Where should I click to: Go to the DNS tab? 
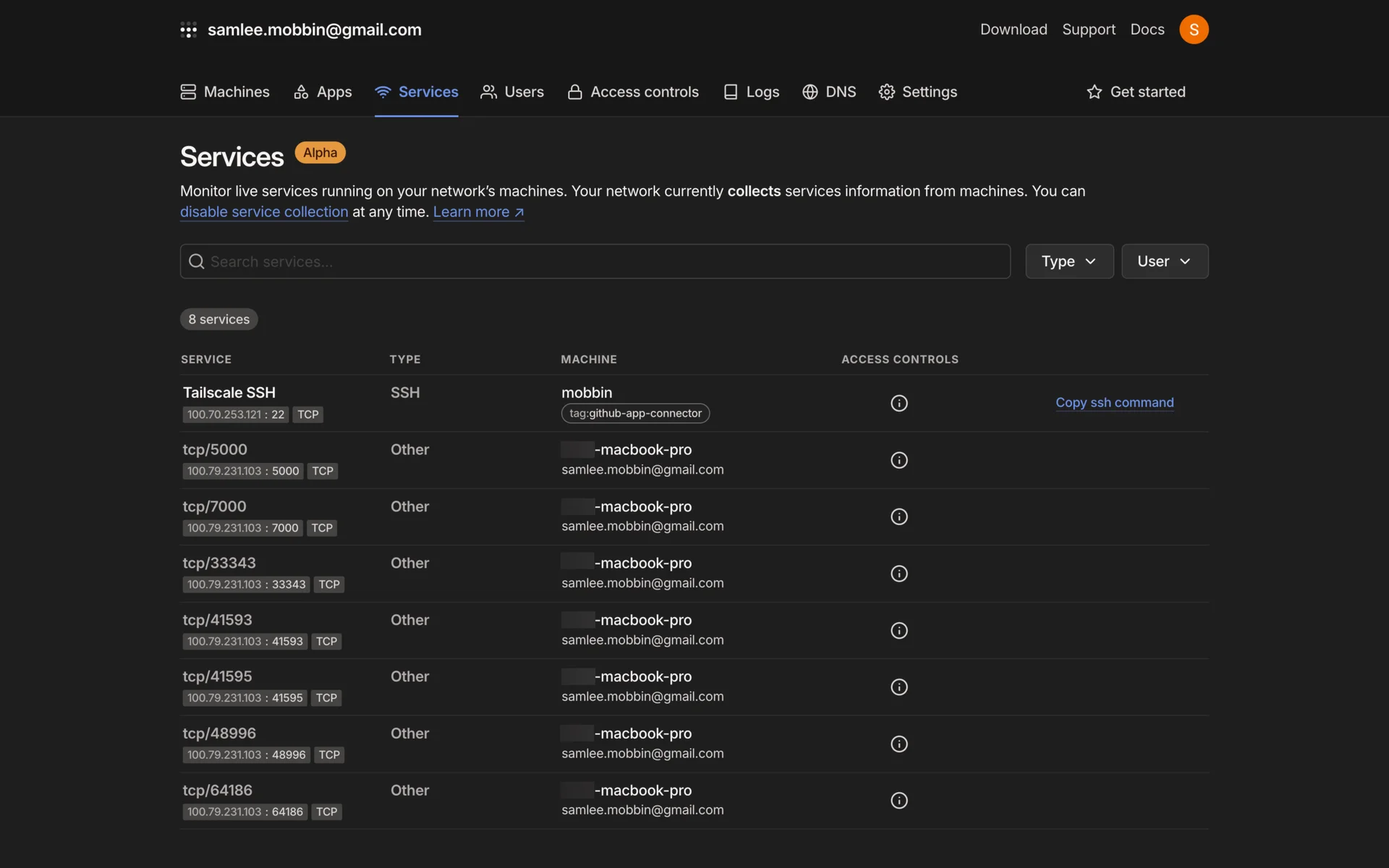829,92
